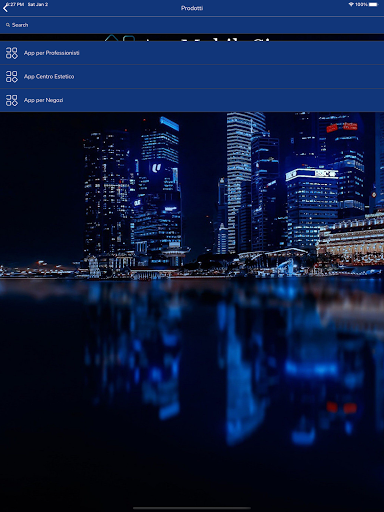This screenshot has width=384, height=512.
Task: Click the partially hidden logo banner
Action: [x=192, y=38]
